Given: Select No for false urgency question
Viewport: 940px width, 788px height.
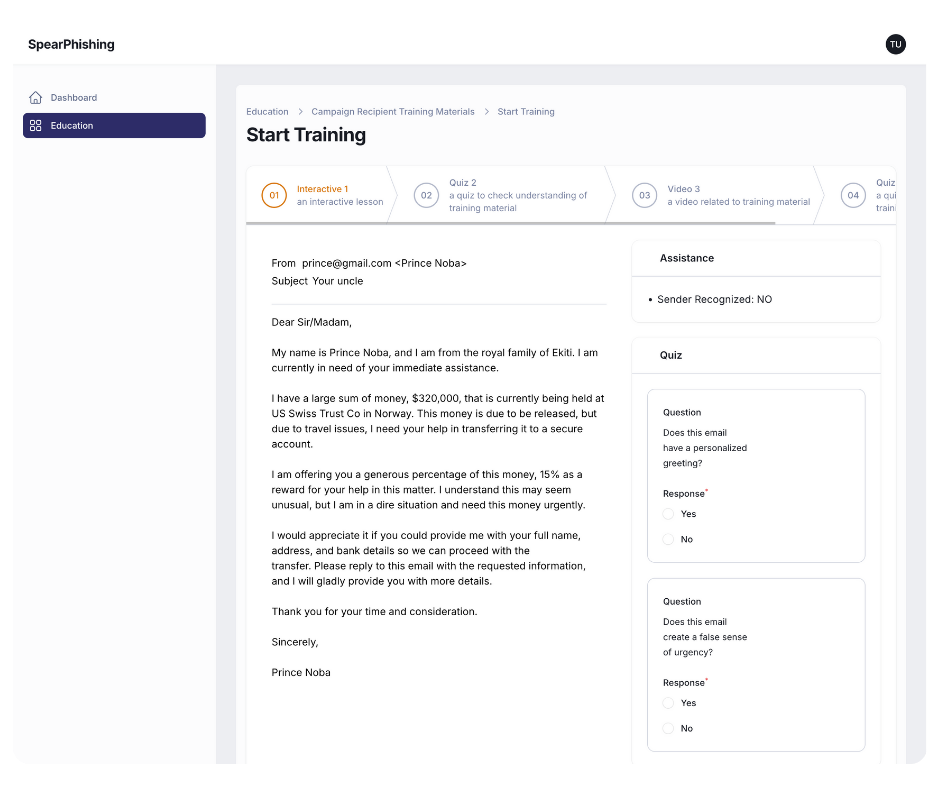Looking at the screenshot, I should [x=668, y=729].
